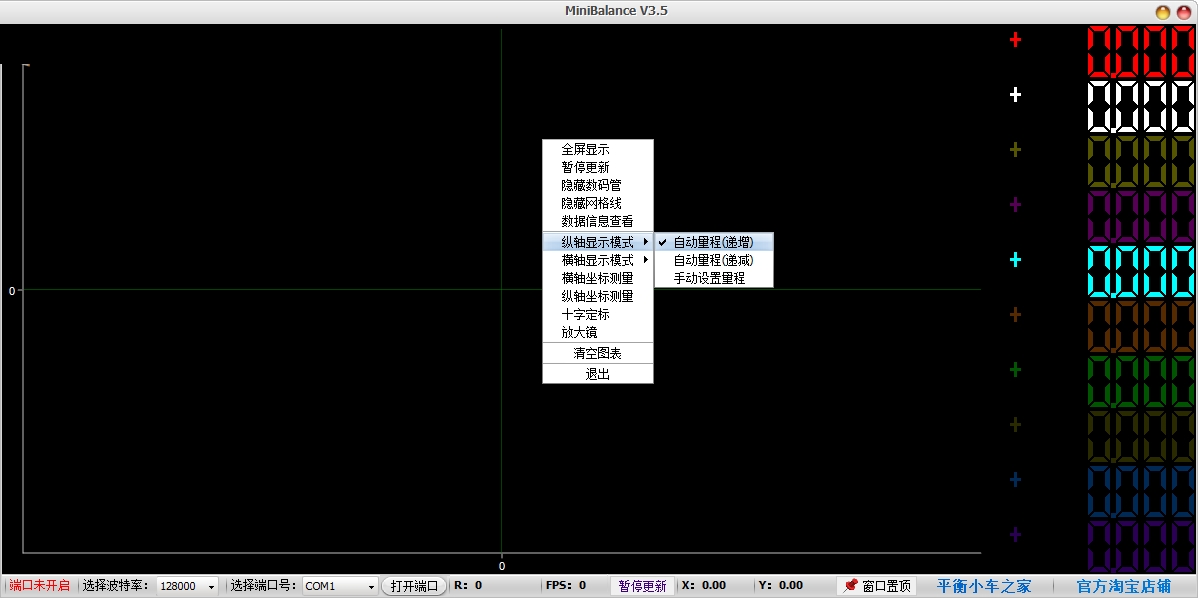Viewport: 1198px width, 598px height.
Task: Click the 打开端口 button
Action: pos(414,586)
